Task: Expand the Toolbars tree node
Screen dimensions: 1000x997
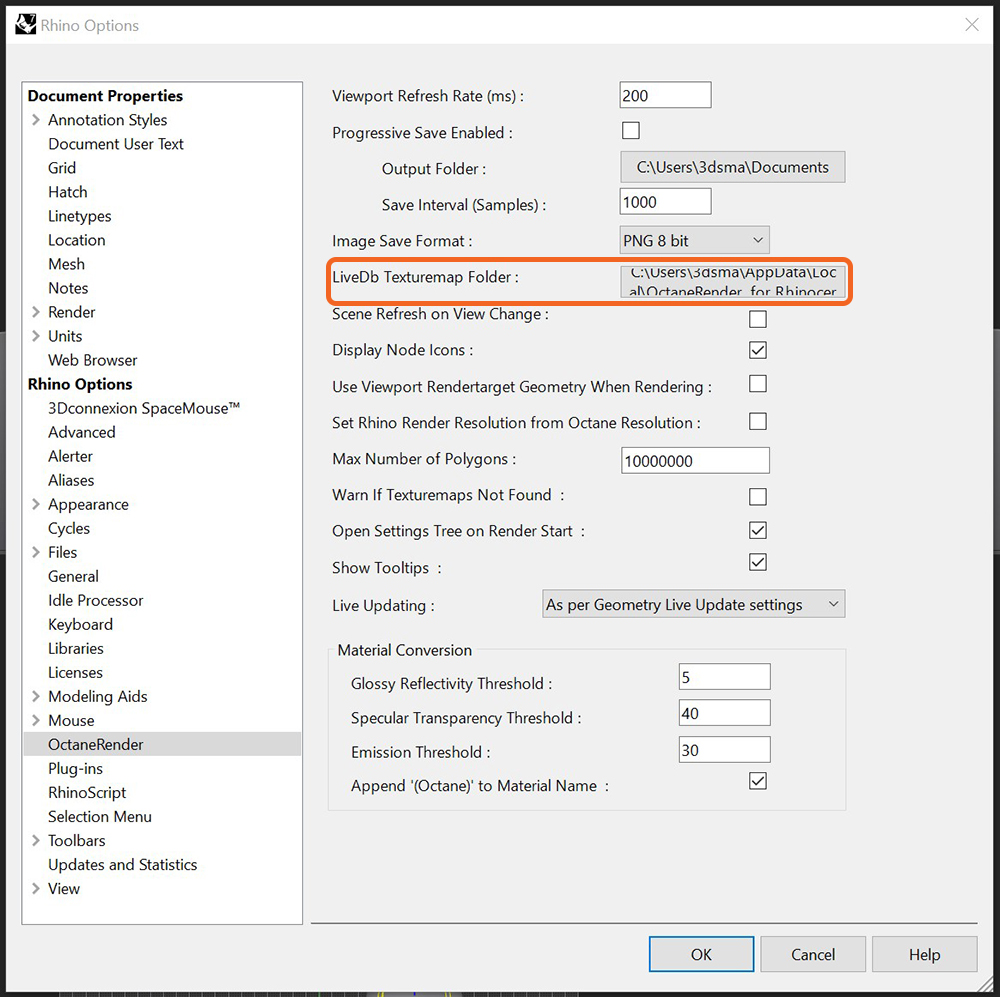Action: click(x=36, y=841)
